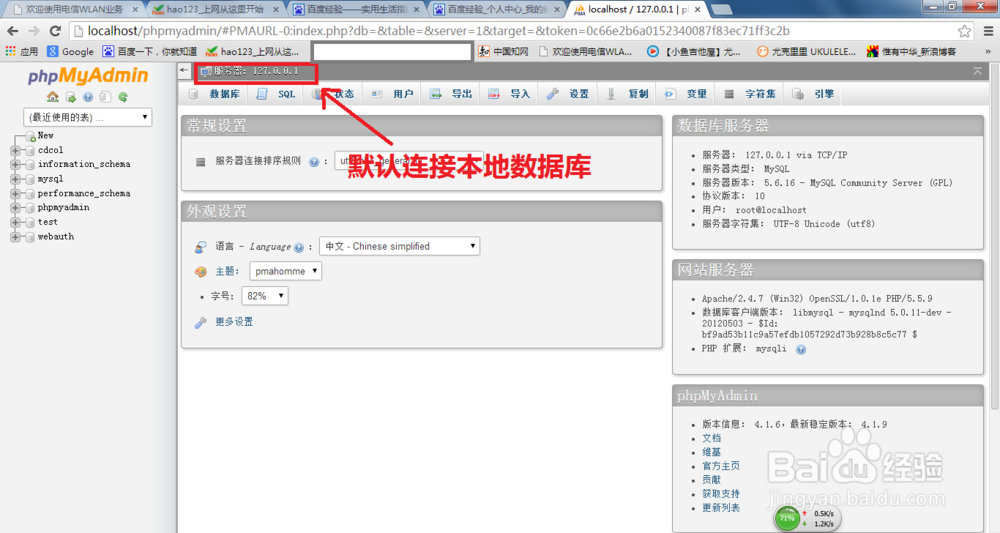Click the vertical page scrollbar
This screenshot has height=533, width=1000.
(995, 236)
